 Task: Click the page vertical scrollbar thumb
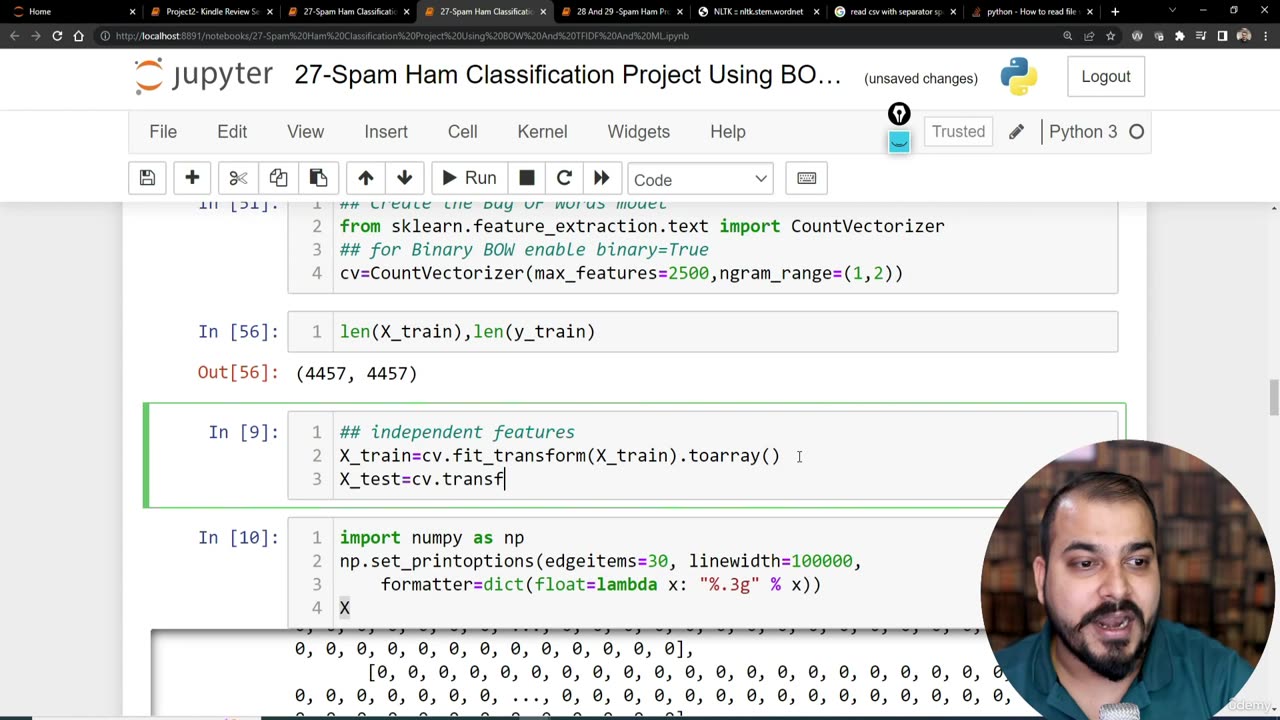[x=1274, y=397]
